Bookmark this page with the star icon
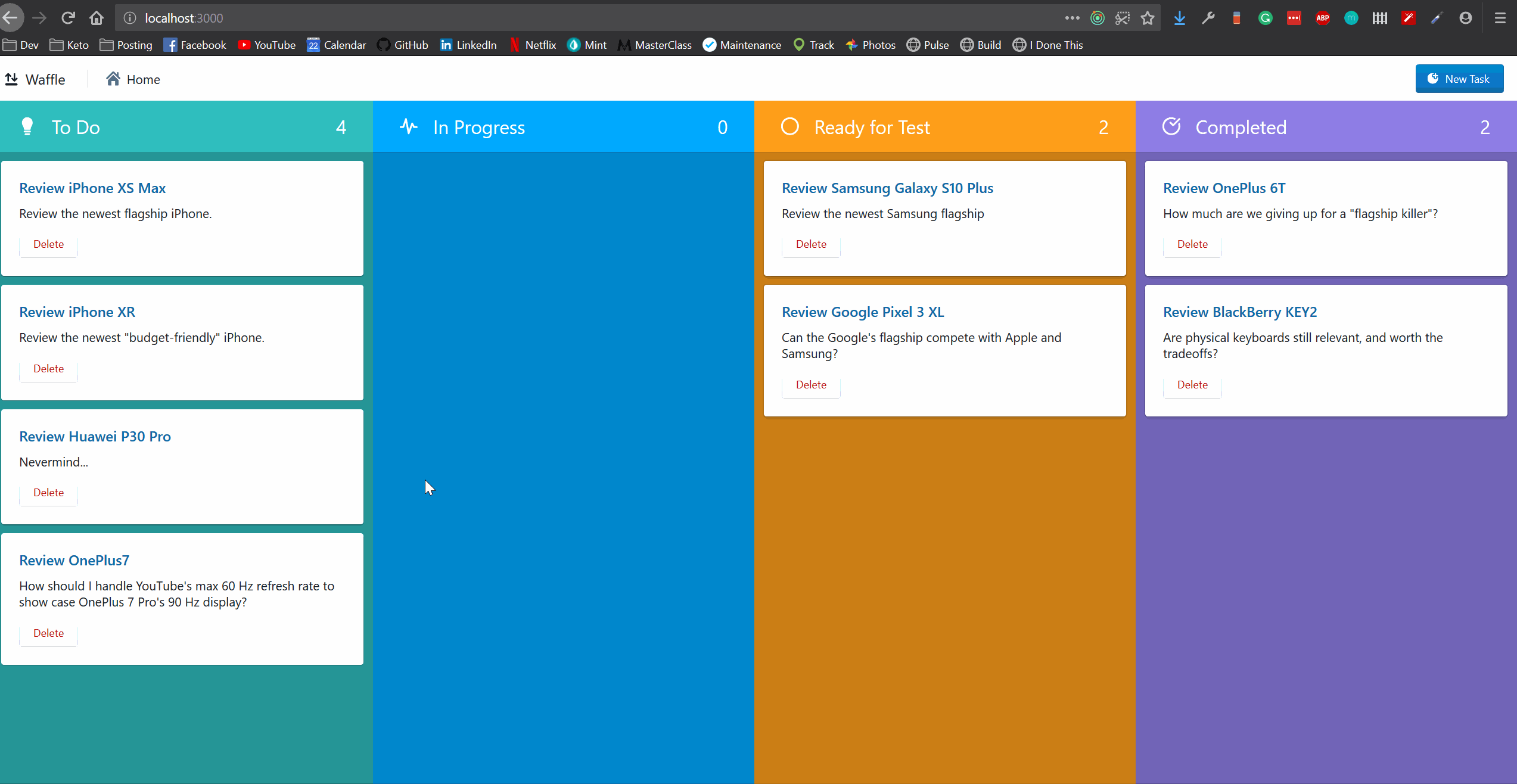This screenshot has height=784, width=1517. coord(1148,18)
